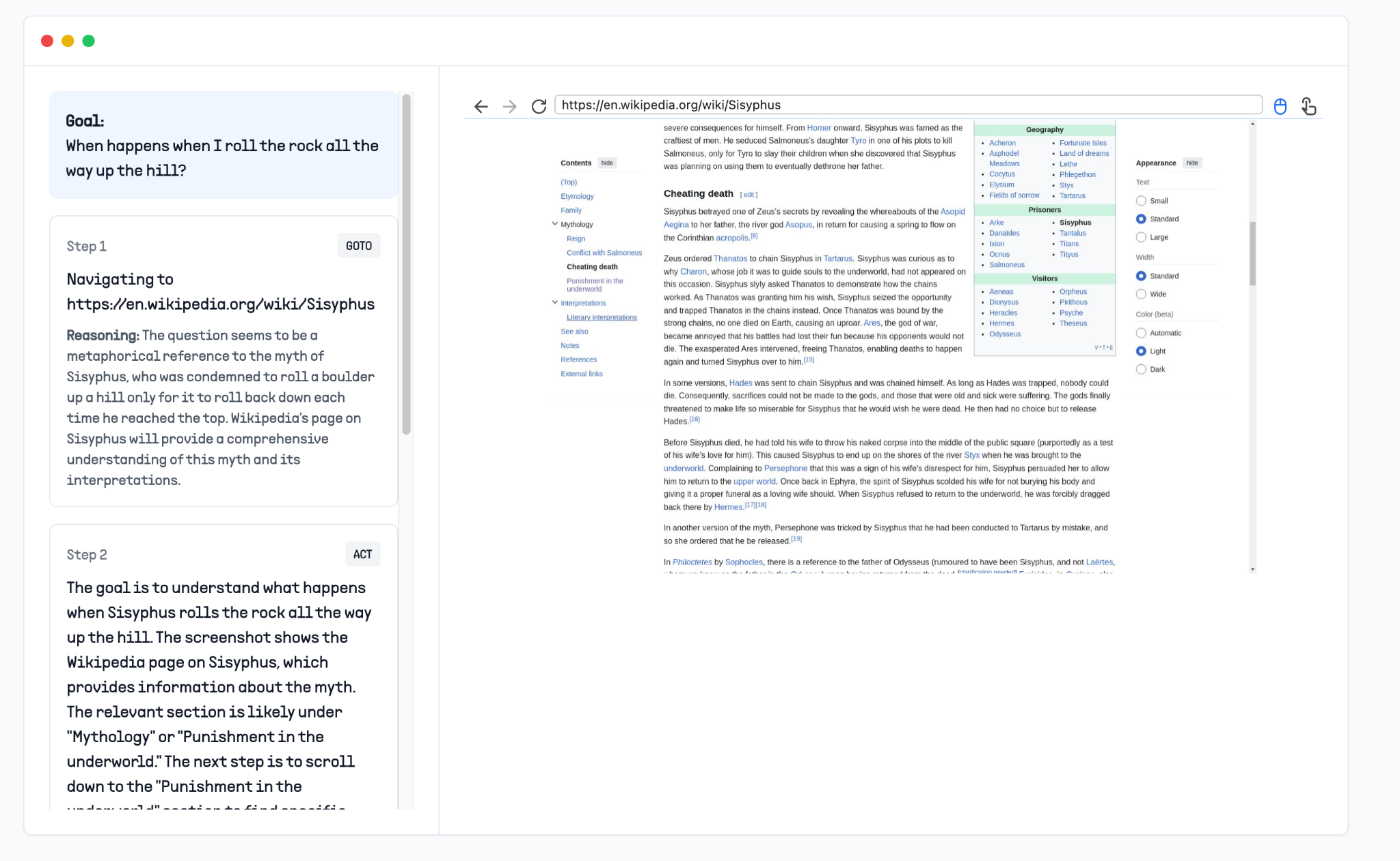Click the browser forward arrow
The width and height of the screenshot is (1400, 861).
point(509,106)
